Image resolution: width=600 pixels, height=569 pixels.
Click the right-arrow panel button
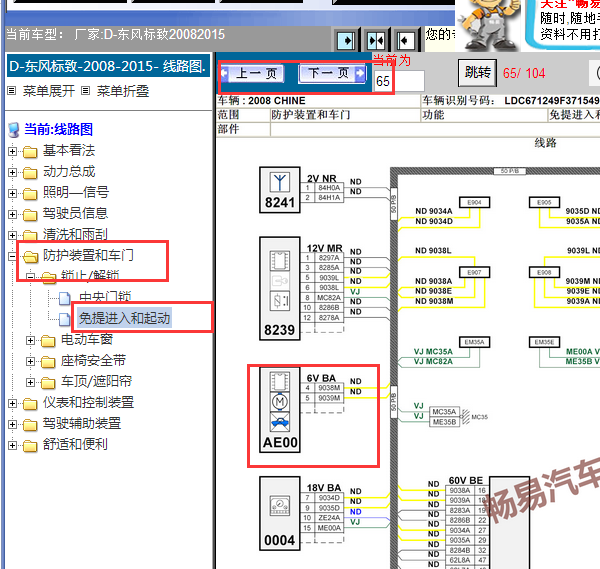point(346,40)
